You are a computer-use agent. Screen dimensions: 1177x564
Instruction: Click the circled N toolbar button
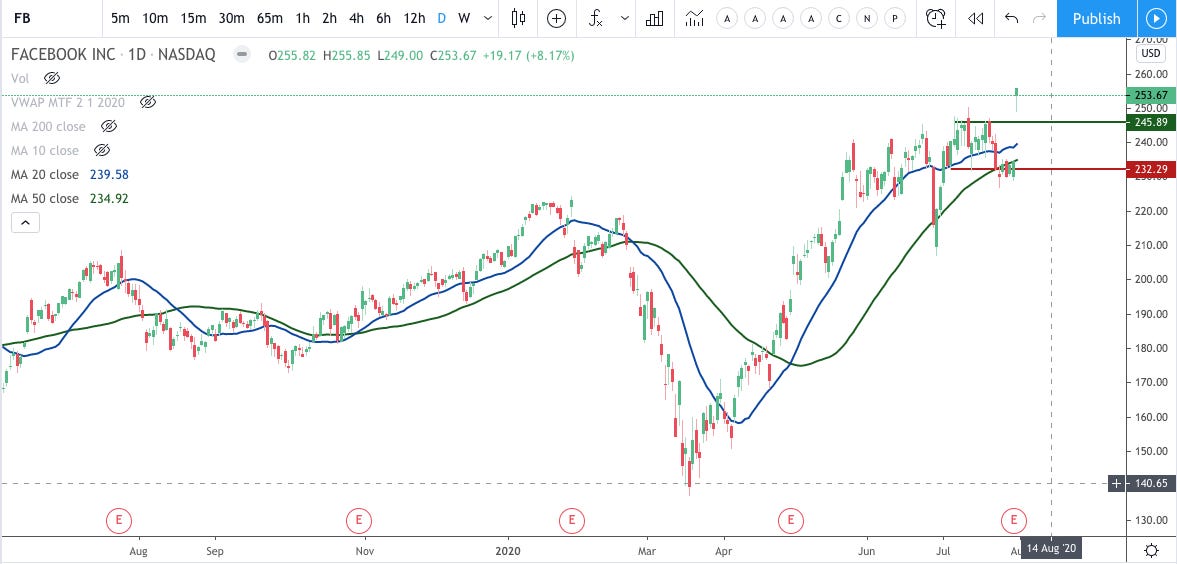(x=867, y=19)
